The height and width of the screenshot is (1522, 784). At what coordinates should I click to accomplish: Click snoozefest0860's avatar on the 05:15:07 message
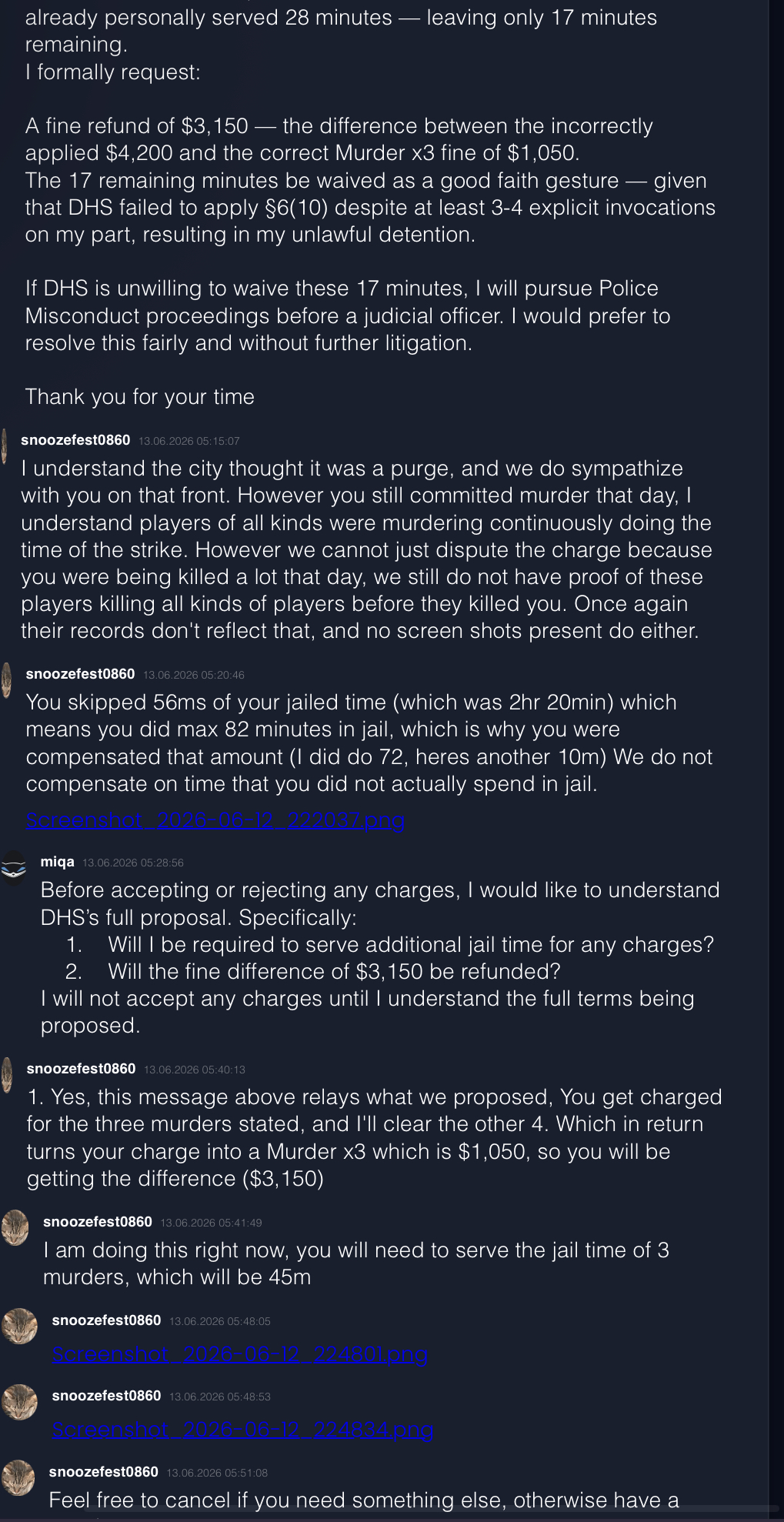point(4,446)
